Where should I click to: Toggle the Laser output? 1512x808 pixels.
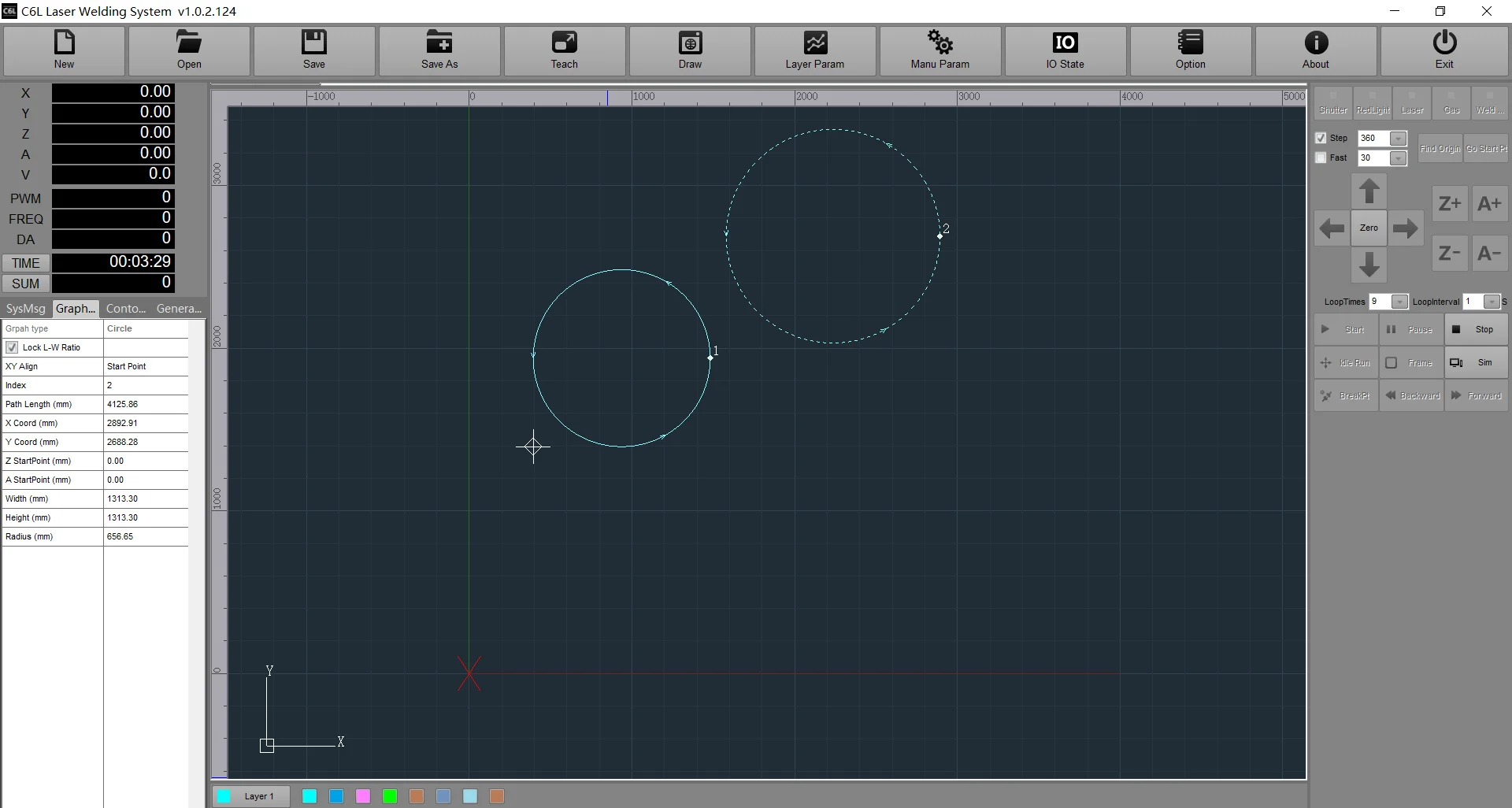(1412, 102)
